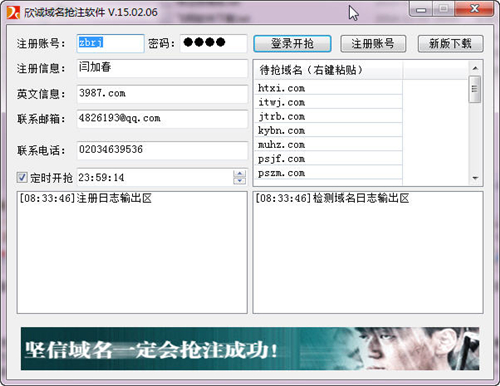The image size is (500, 386).
Task: Select psjf.com in the domain list
Action: tap(328, 159)
